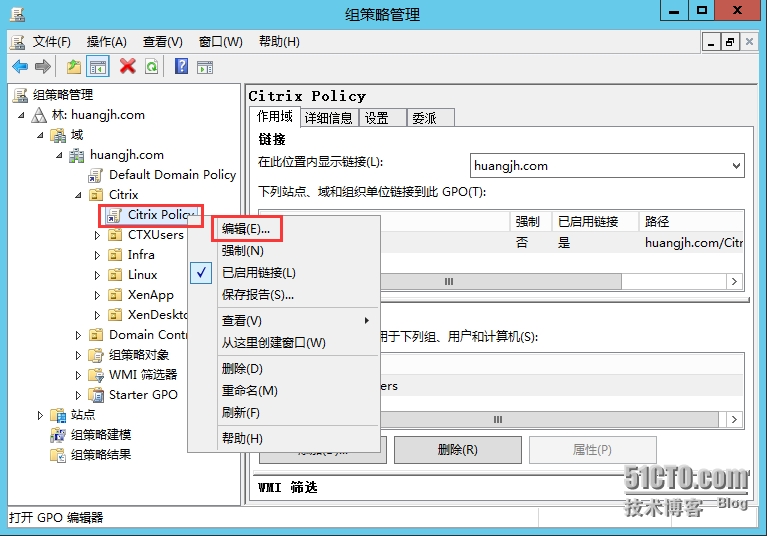Click the application icon in the title bar

click(18, 15)
